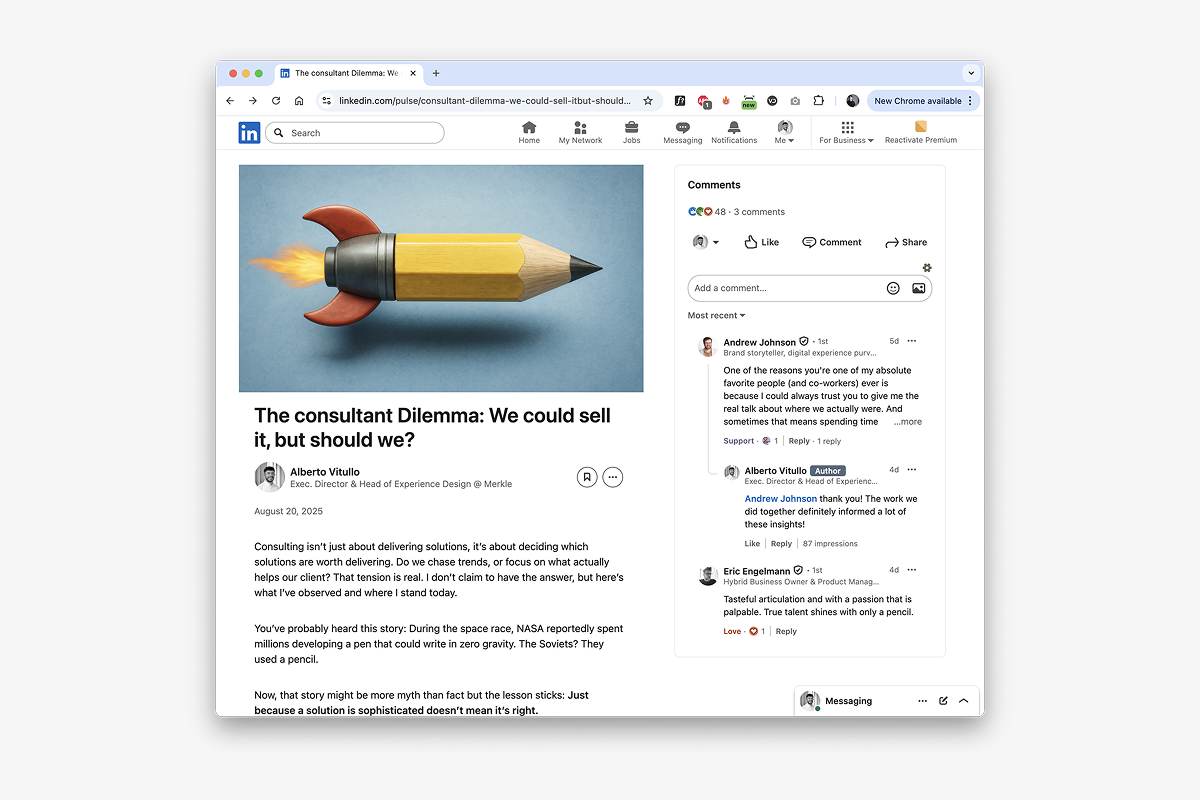The image size is (1200, 800).
Task: Insert emoji in comment box
Action: tap(893, 288)
